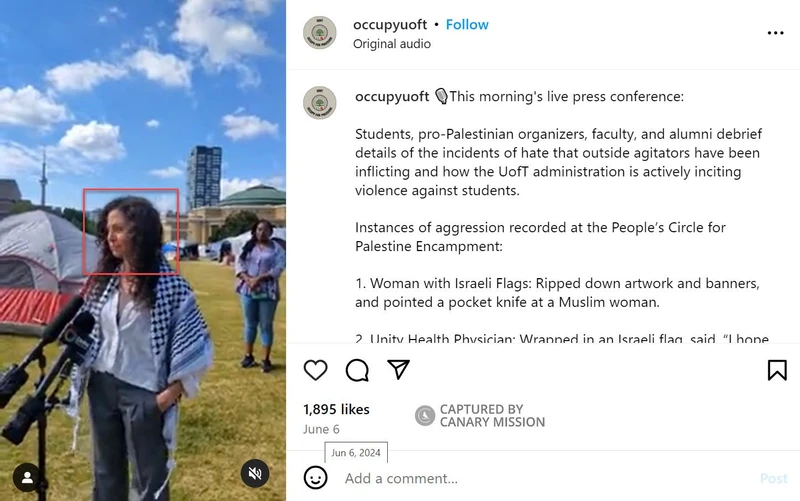Open the Original audio link
This screenshot has width=800, height=501.
point(392,44)
